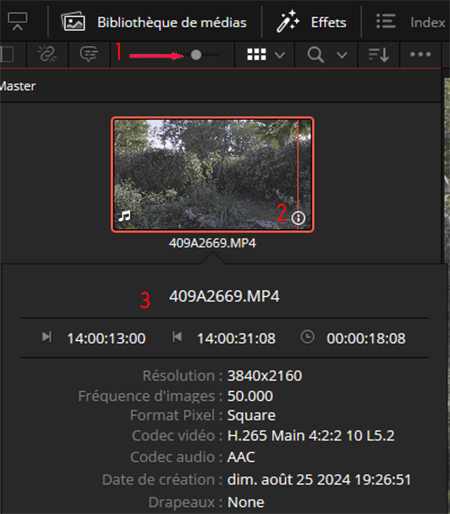Screen dimensions: 450x514
Task: Toggle the broken link auto-sync icon
Action: click(47, 54)
